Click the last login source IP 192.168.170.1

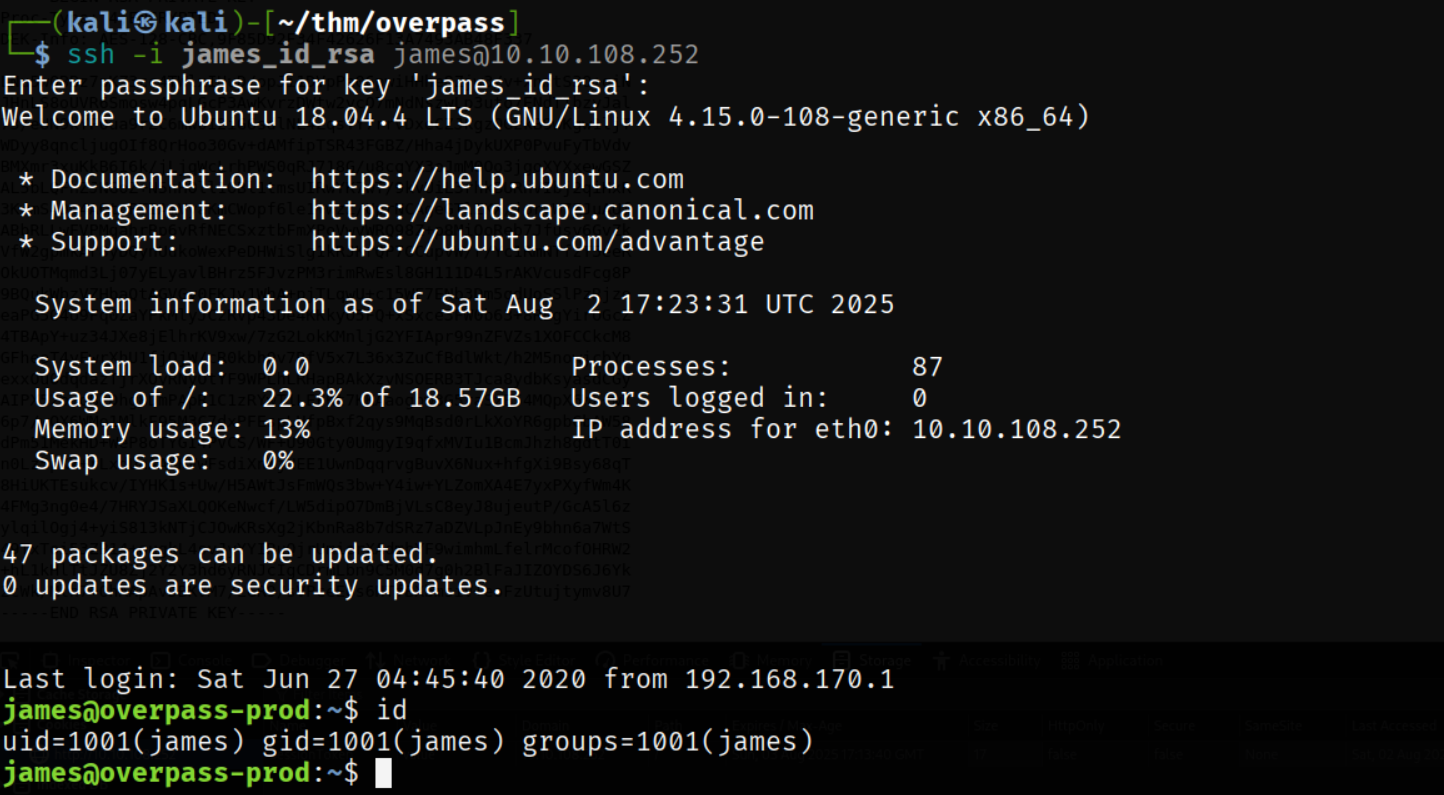pos(789,680)
